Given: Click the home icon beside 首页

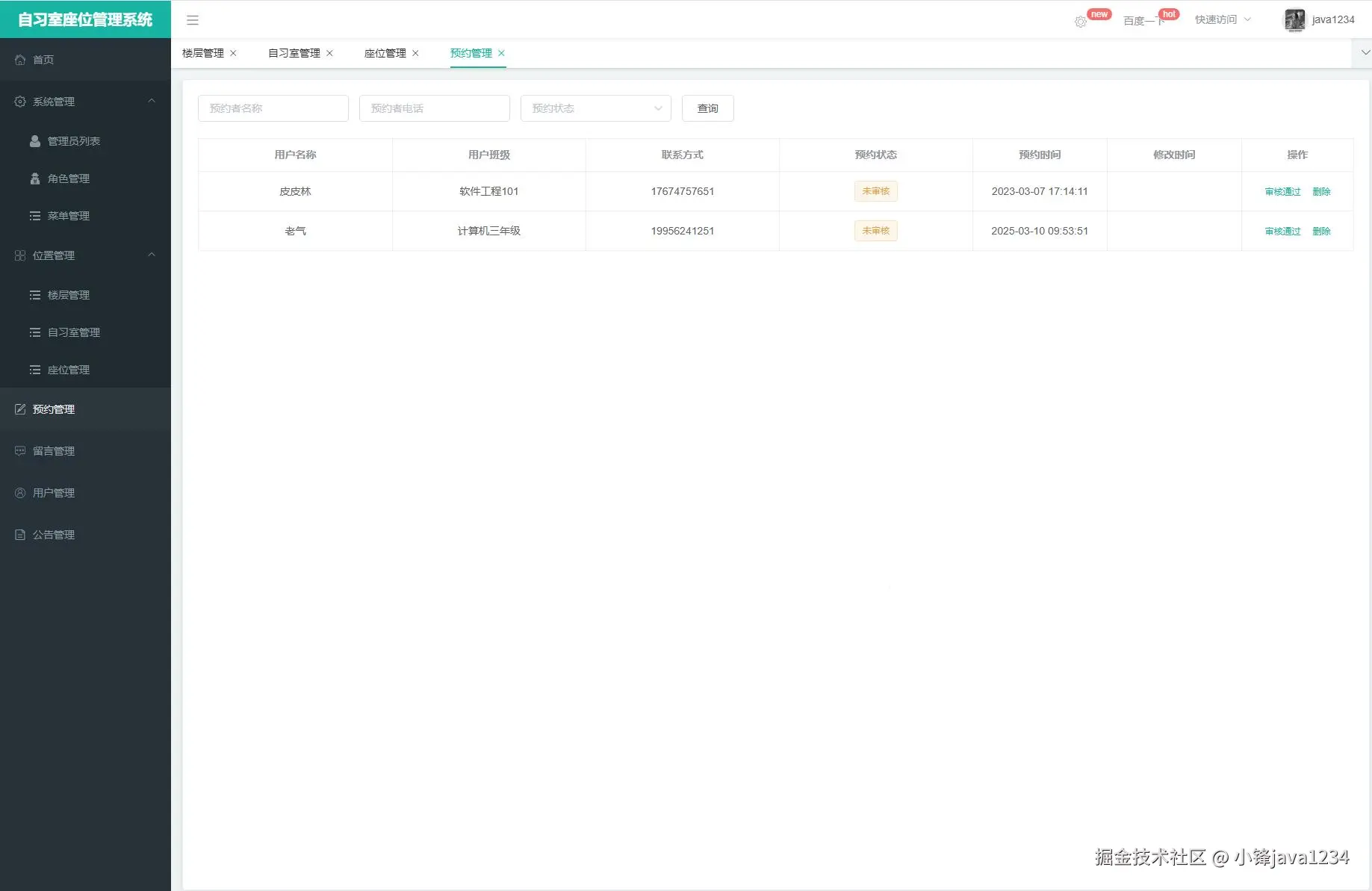Looking at the screenshot, I should coord(20,60).
